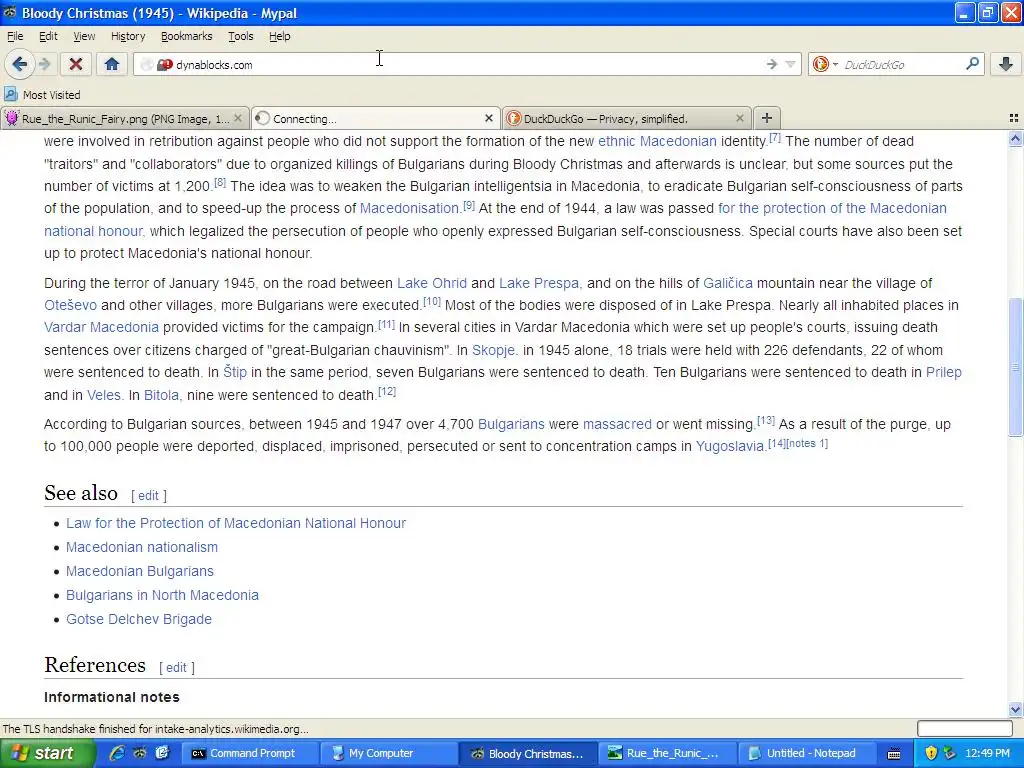Screen dimensions: 1024x768
Task: Open the View menu
Action: tap(84, 37)
